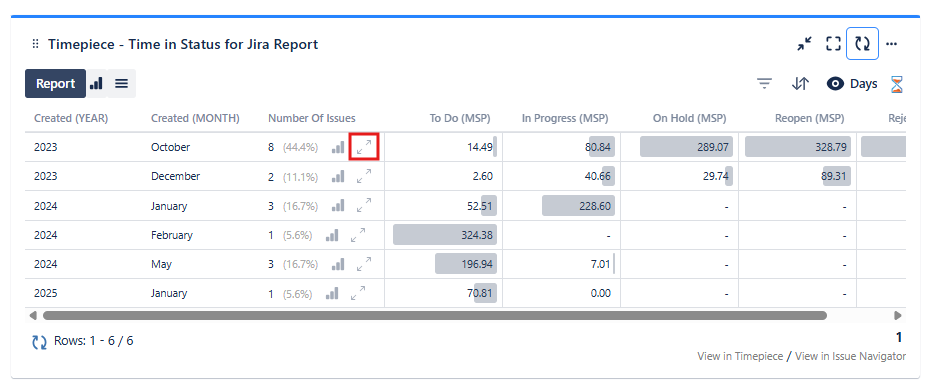Click the sort arrows icon
Viewport: 928px width, 384px height.
click(x=800, y=84)
